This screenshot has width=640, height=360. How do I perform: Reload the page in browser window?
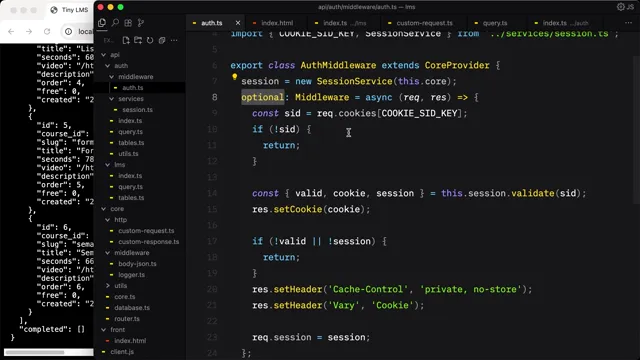coord(47,31)
